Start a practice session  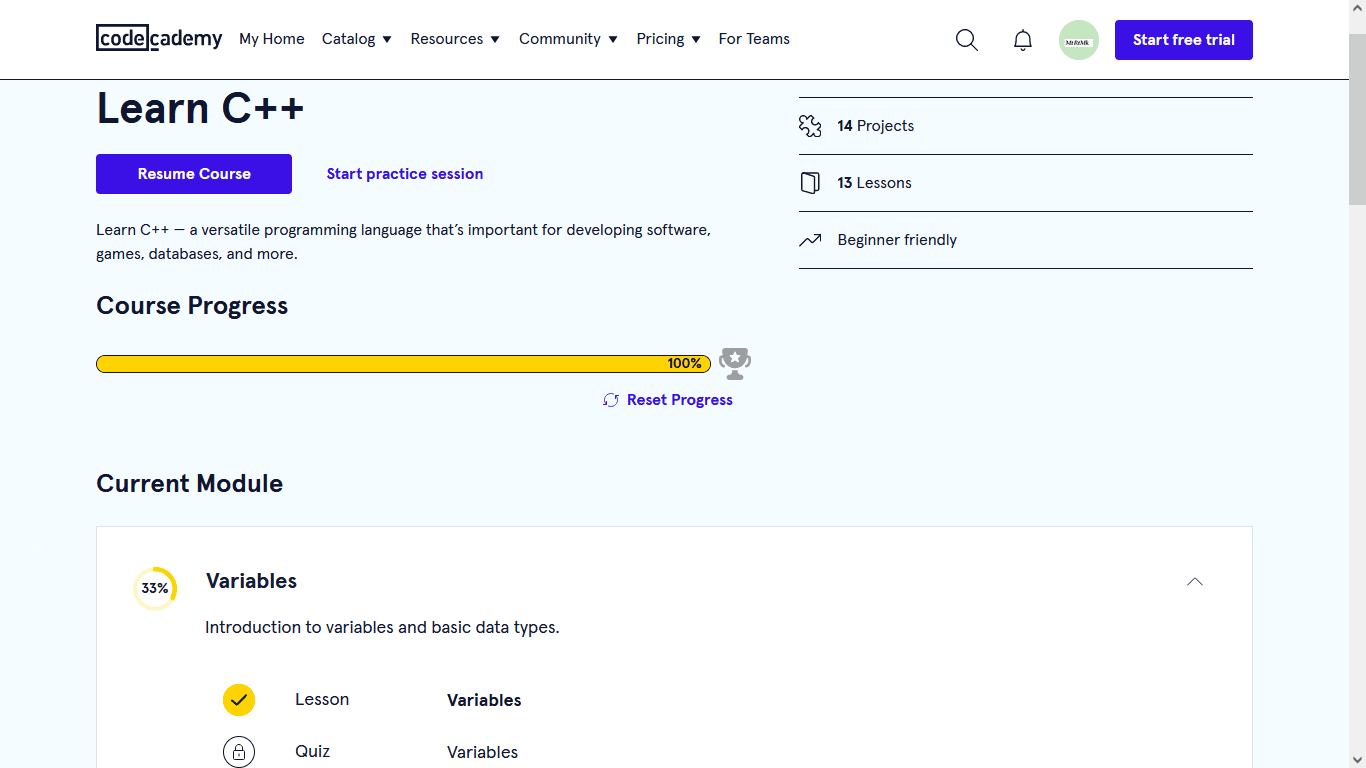405,174
